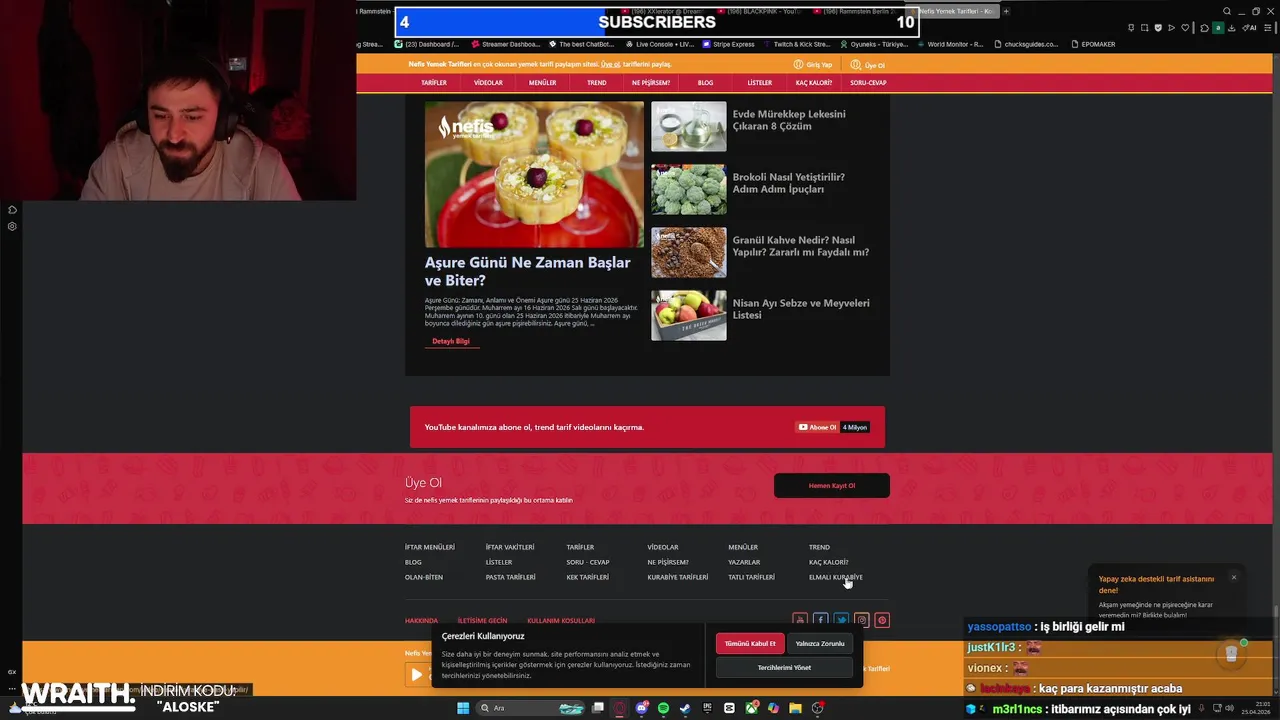
Task: Open SORU-CEVAP navigation item
Action: (868, 83)
